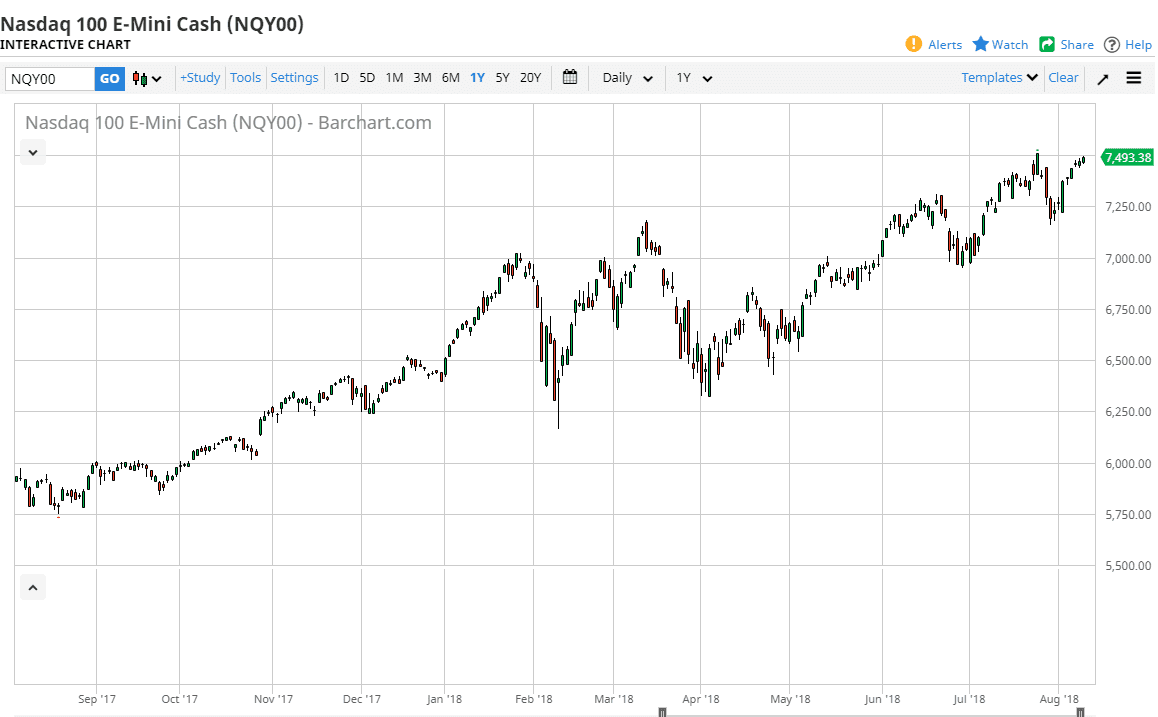Select the 1D time range
1158x717 pixels.
[341, 78]
